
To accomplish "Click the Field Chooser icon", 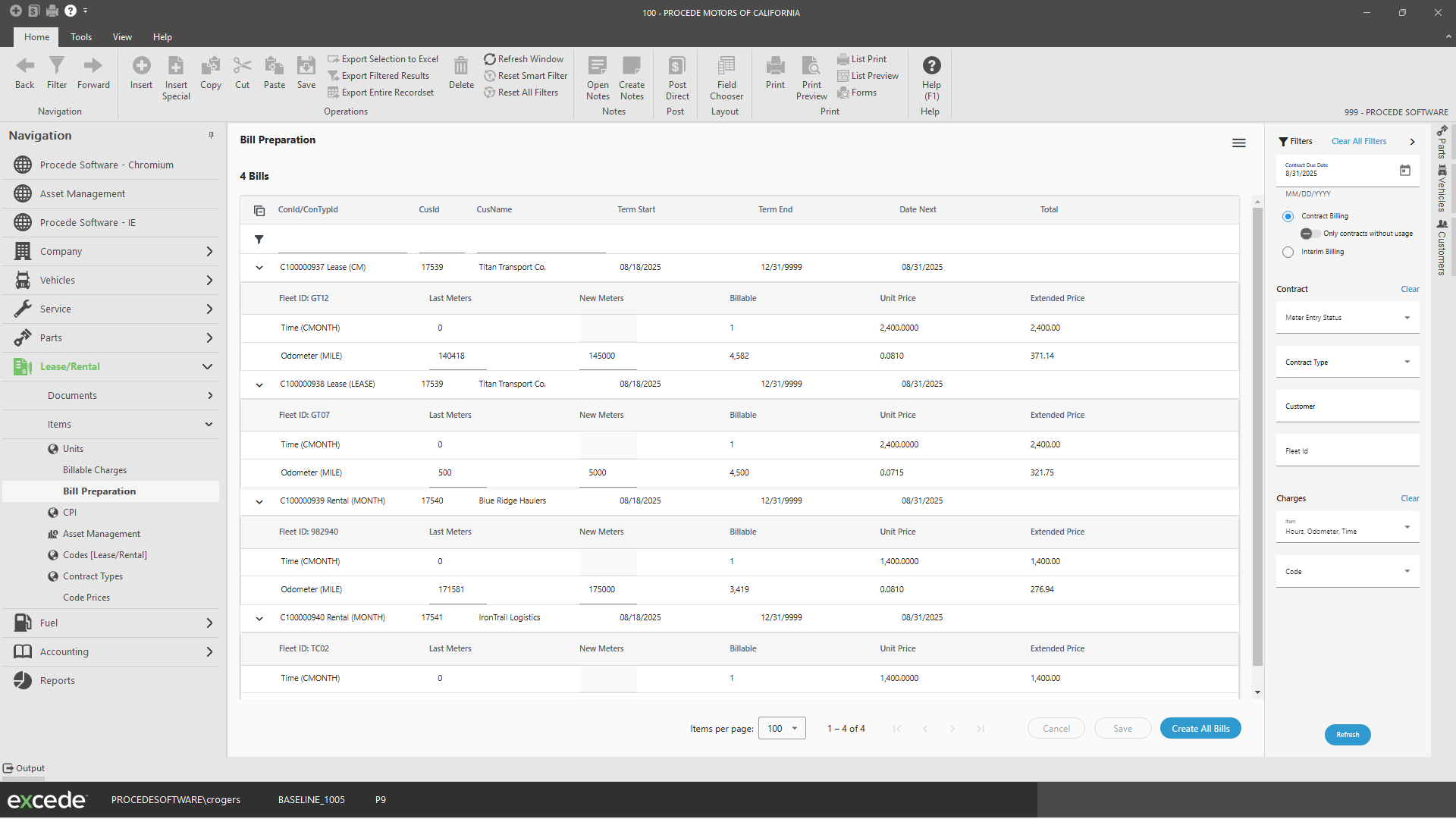I will (726, 66).
